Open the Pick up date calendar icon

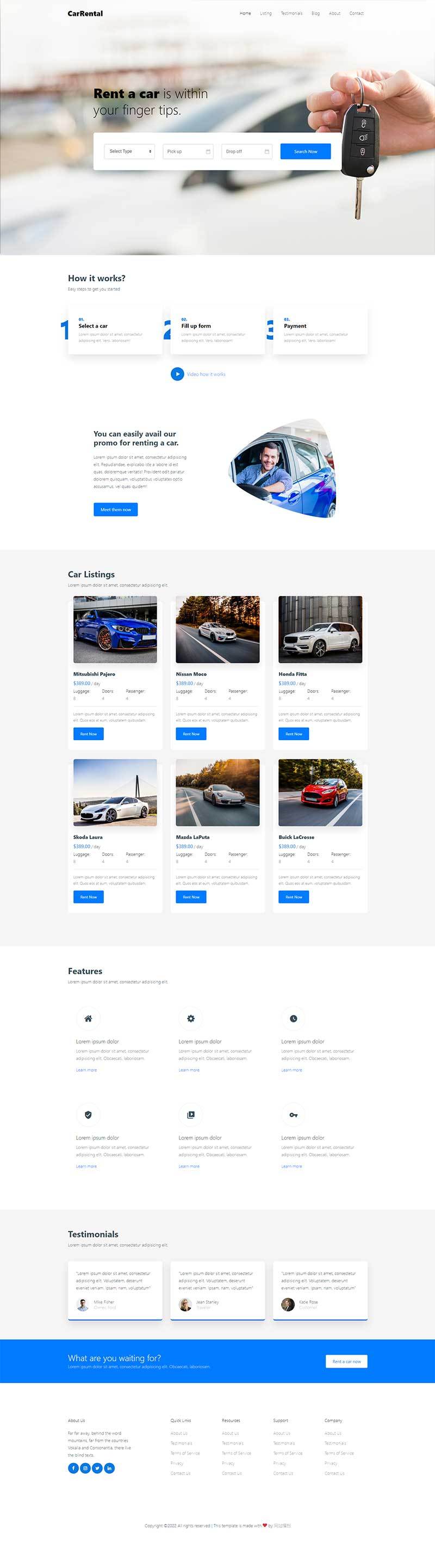208,151
